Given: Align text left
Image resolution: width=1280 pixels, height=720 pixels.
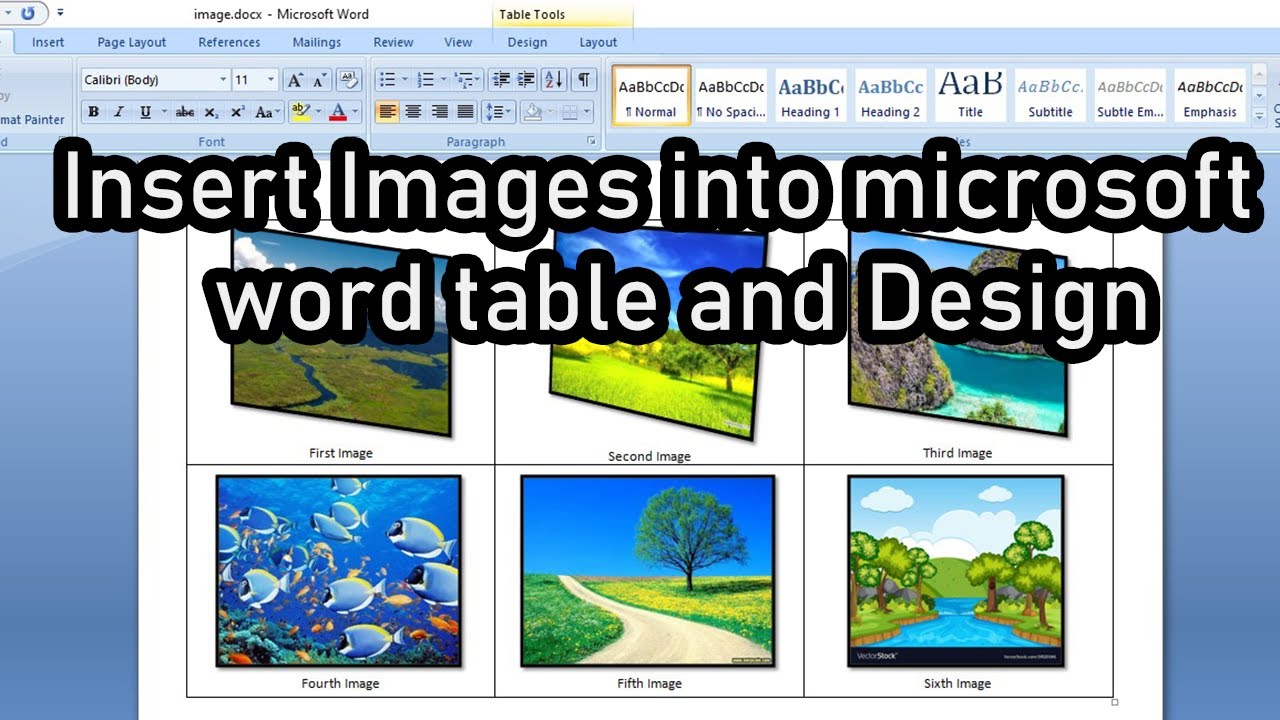Looking at the screenshot, I should pos(388,112).
